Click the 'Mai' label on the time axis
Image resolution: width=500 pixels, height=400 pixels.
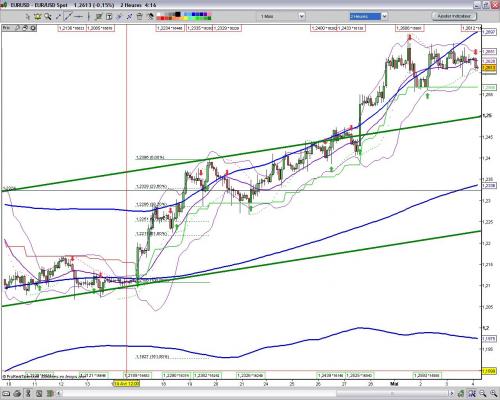point(394,384)
